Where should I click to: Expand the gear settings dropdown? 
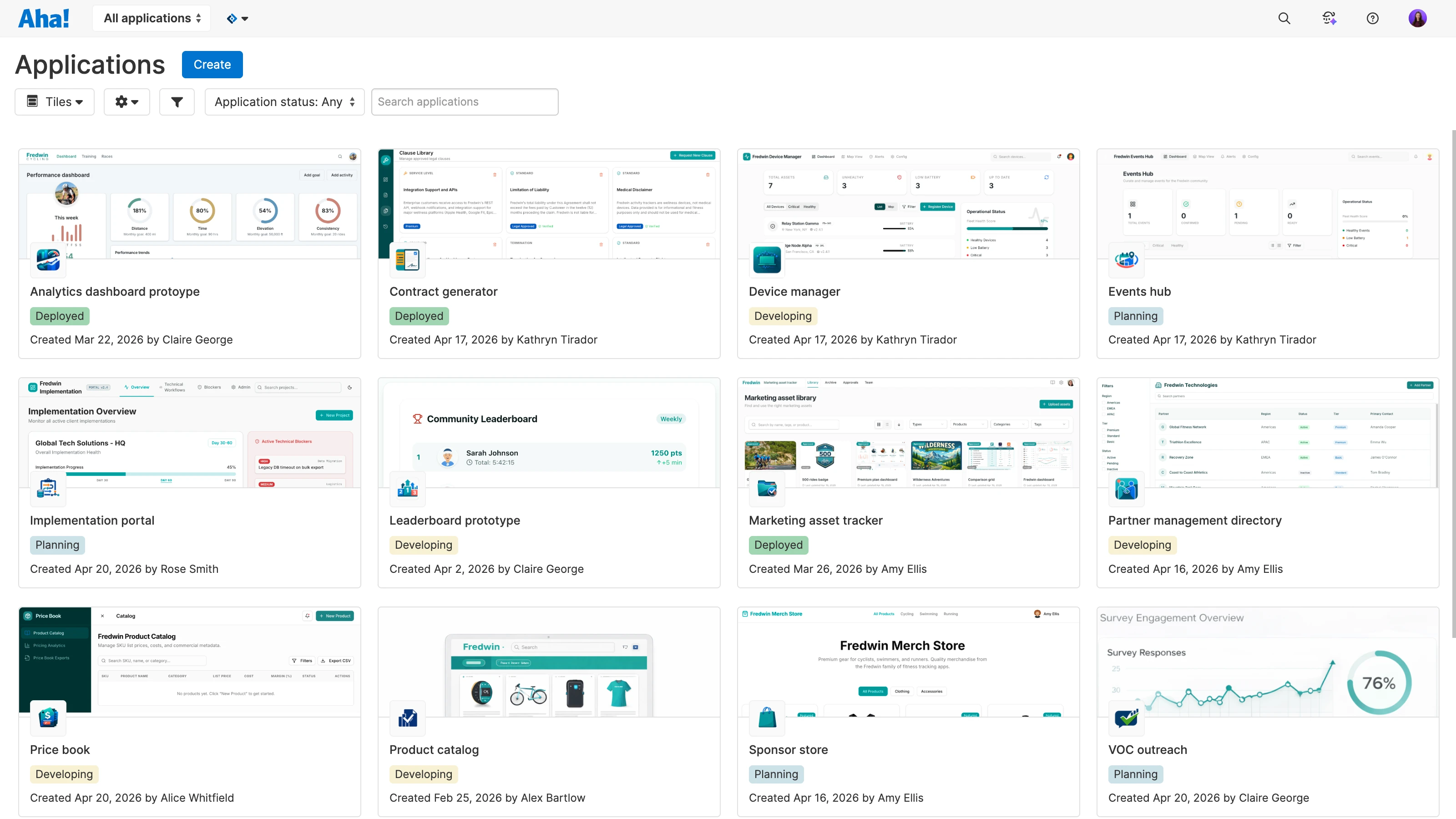tap(126, 102)
